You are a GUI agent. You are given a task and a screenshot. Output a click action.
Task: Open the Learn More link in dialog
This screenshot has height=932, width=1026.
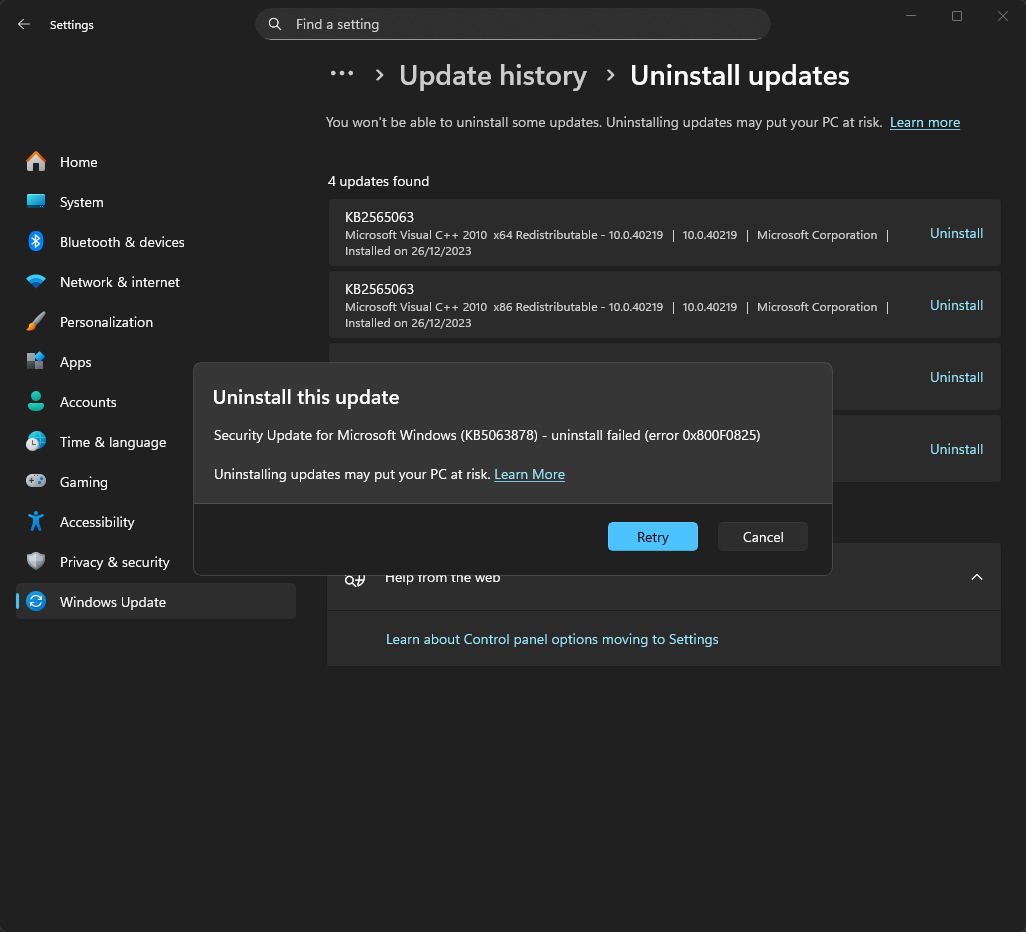[529, 475]
